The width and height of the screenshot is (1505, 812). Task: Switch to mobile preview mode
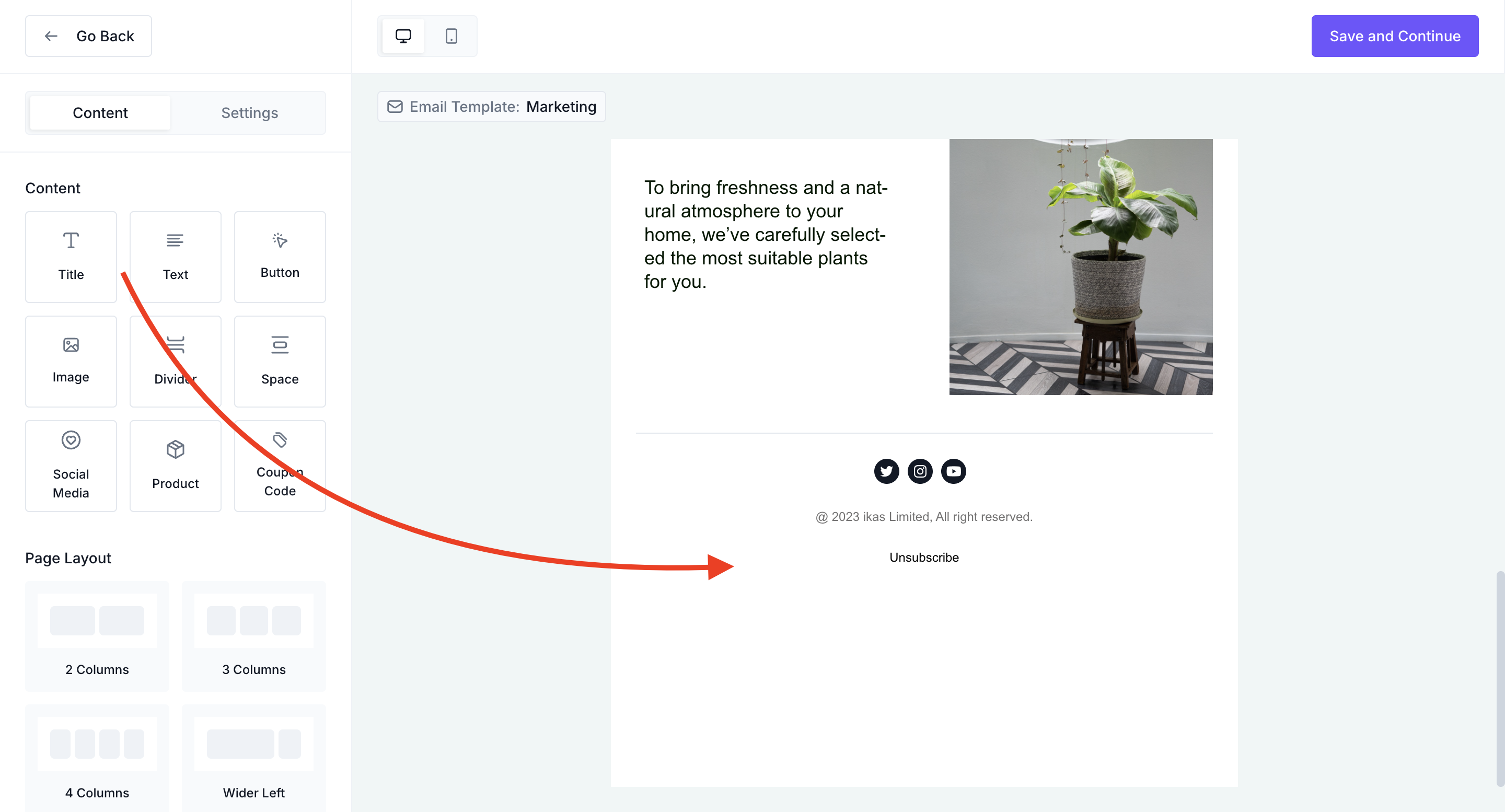click(x=451, y=36)
